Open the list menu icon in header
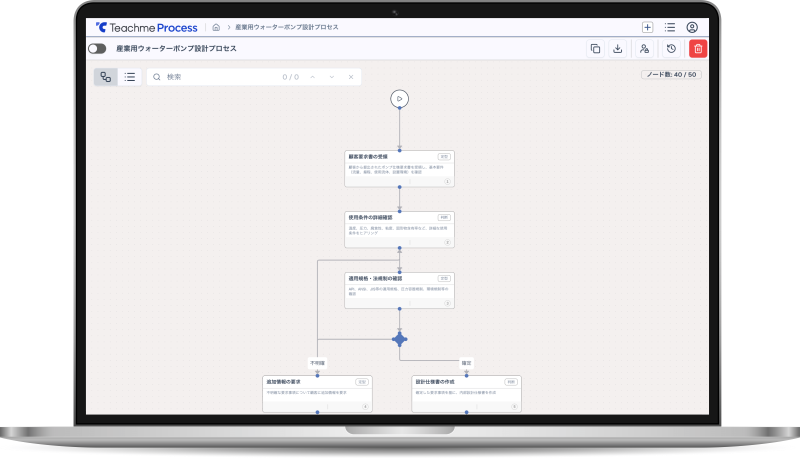This screenshot has height=458, width=800. point(670,27)
